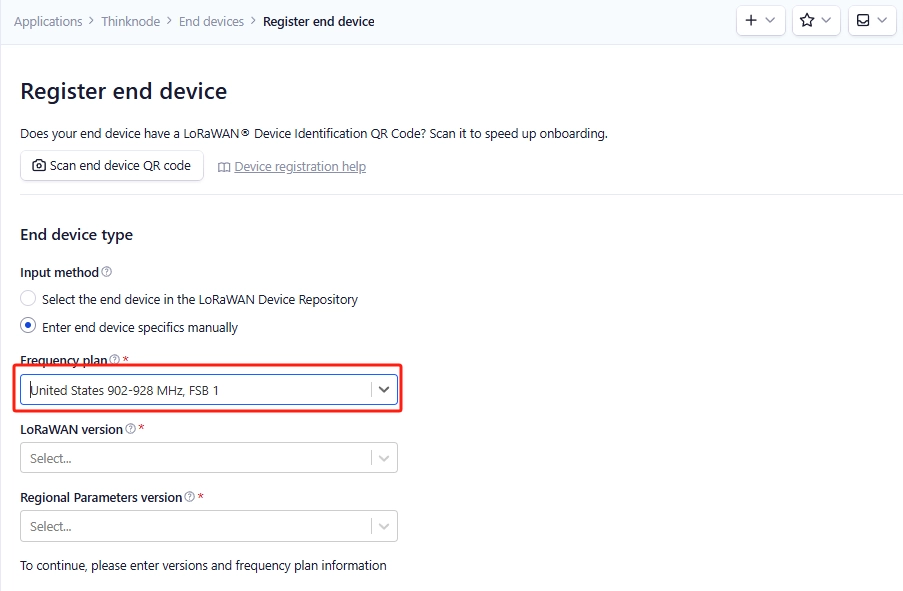
Task: Expand the Frequency plan dropdown arrow
Action: click(x=384, y=390)
